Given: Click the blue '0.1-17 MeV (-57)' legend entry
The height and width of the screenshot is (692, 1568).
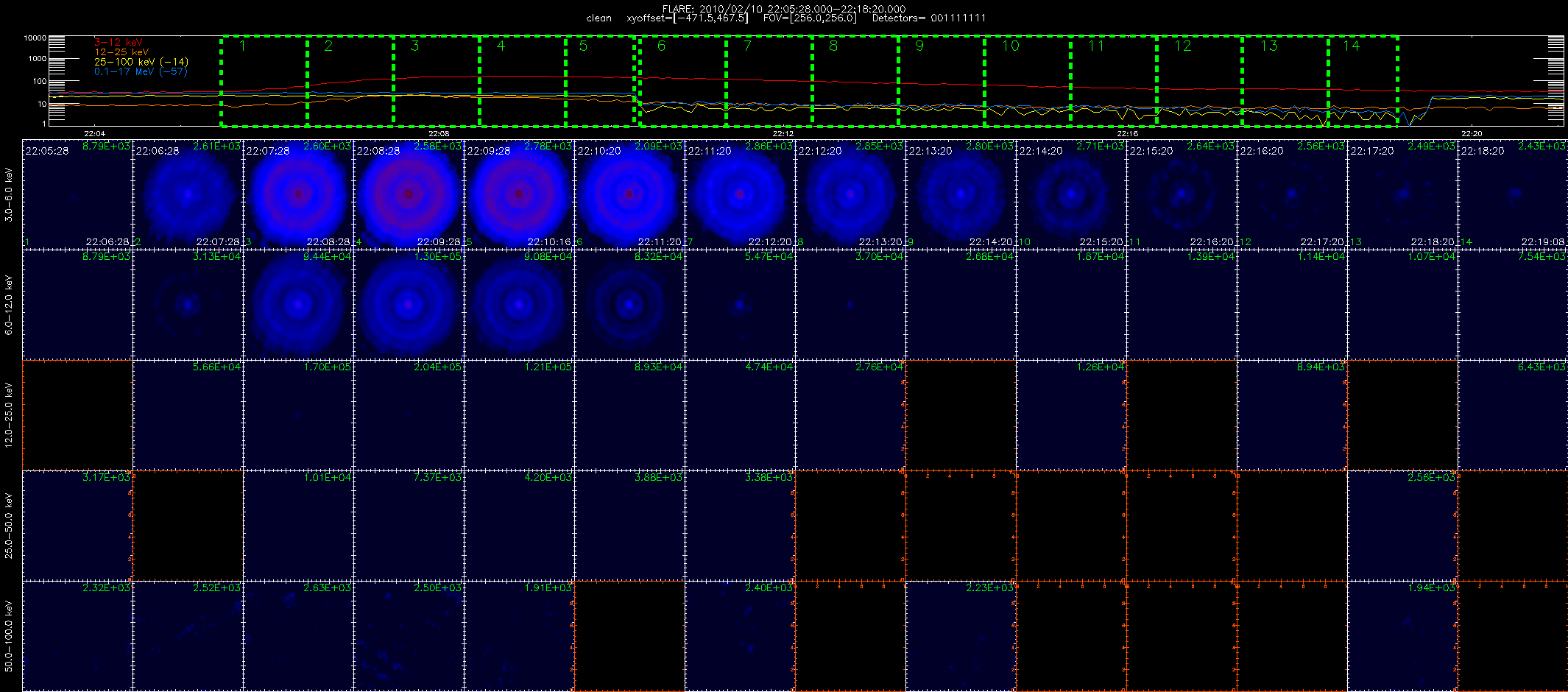Looking at the screenshot, I should tap(141, 71).
